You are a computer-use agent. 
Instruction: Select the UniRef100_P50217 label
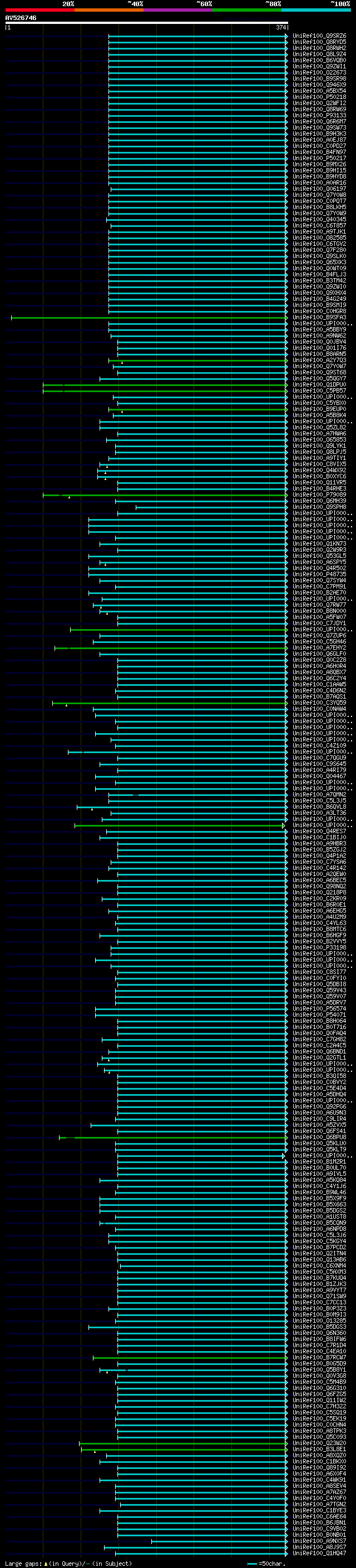tap(319, 159)
